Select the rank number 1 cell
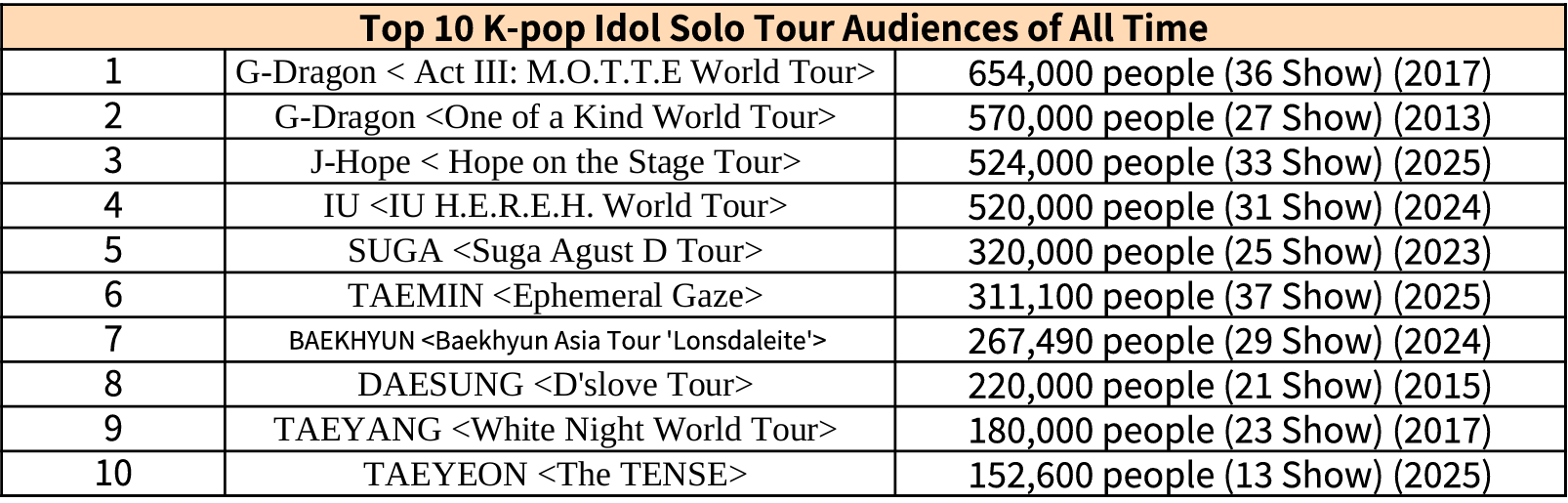This screenshot has height=503, width=1568. pos(113,72)
